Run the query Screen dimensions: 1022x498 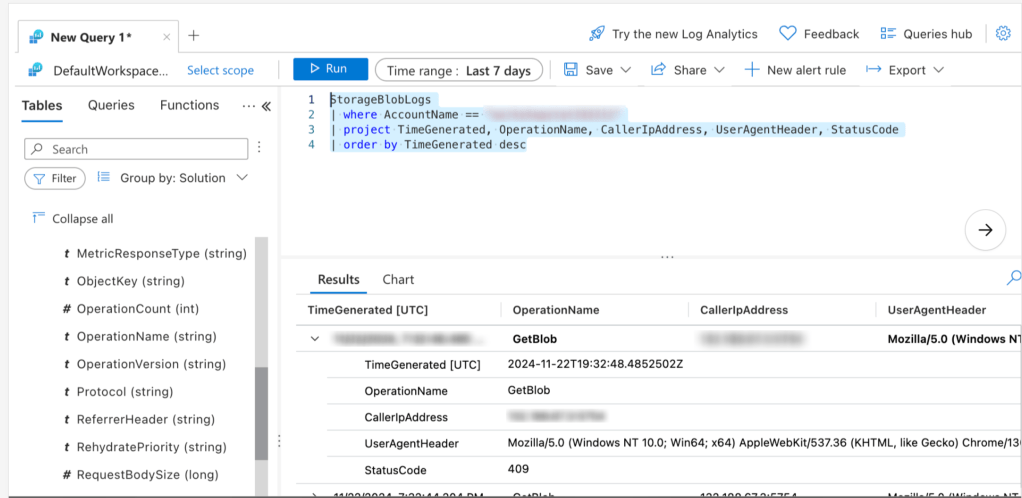325,69
